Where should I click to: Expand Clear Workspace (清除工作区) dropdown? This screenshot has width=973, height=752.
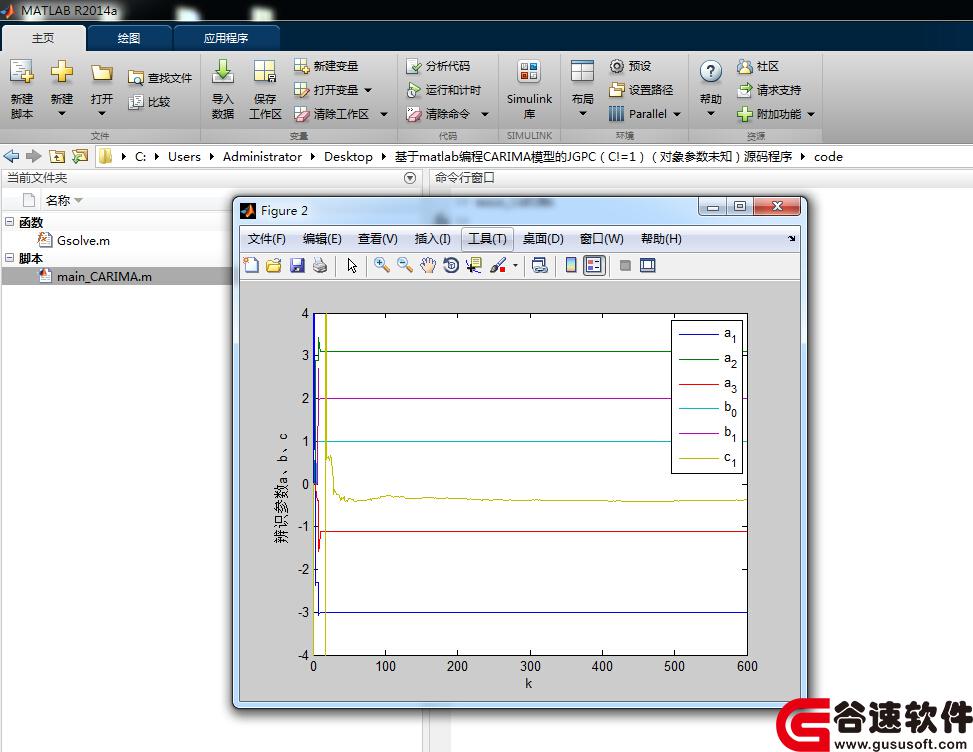pyautogui.click(x=383, y=114)
